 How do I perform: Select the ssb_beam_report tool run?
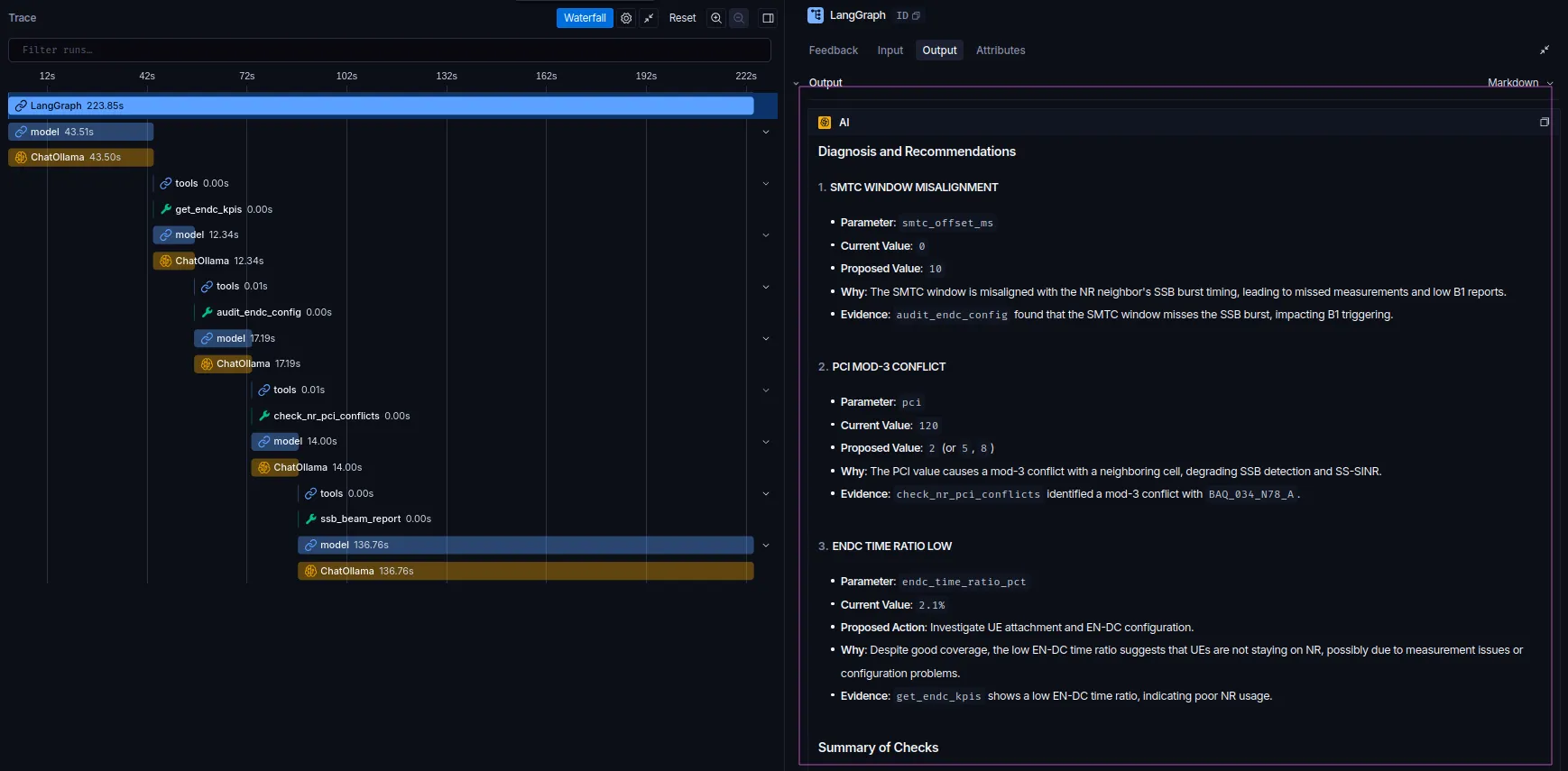click(x=368, y=519)
